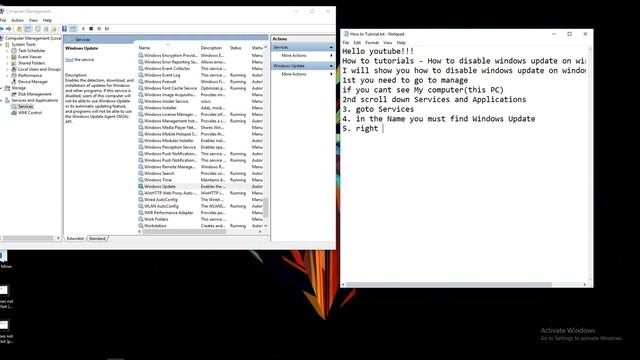Click in Notepad text after '5. right'
Image resolution: width=640 pixels, height=360 pixels.
click(382, 129)
